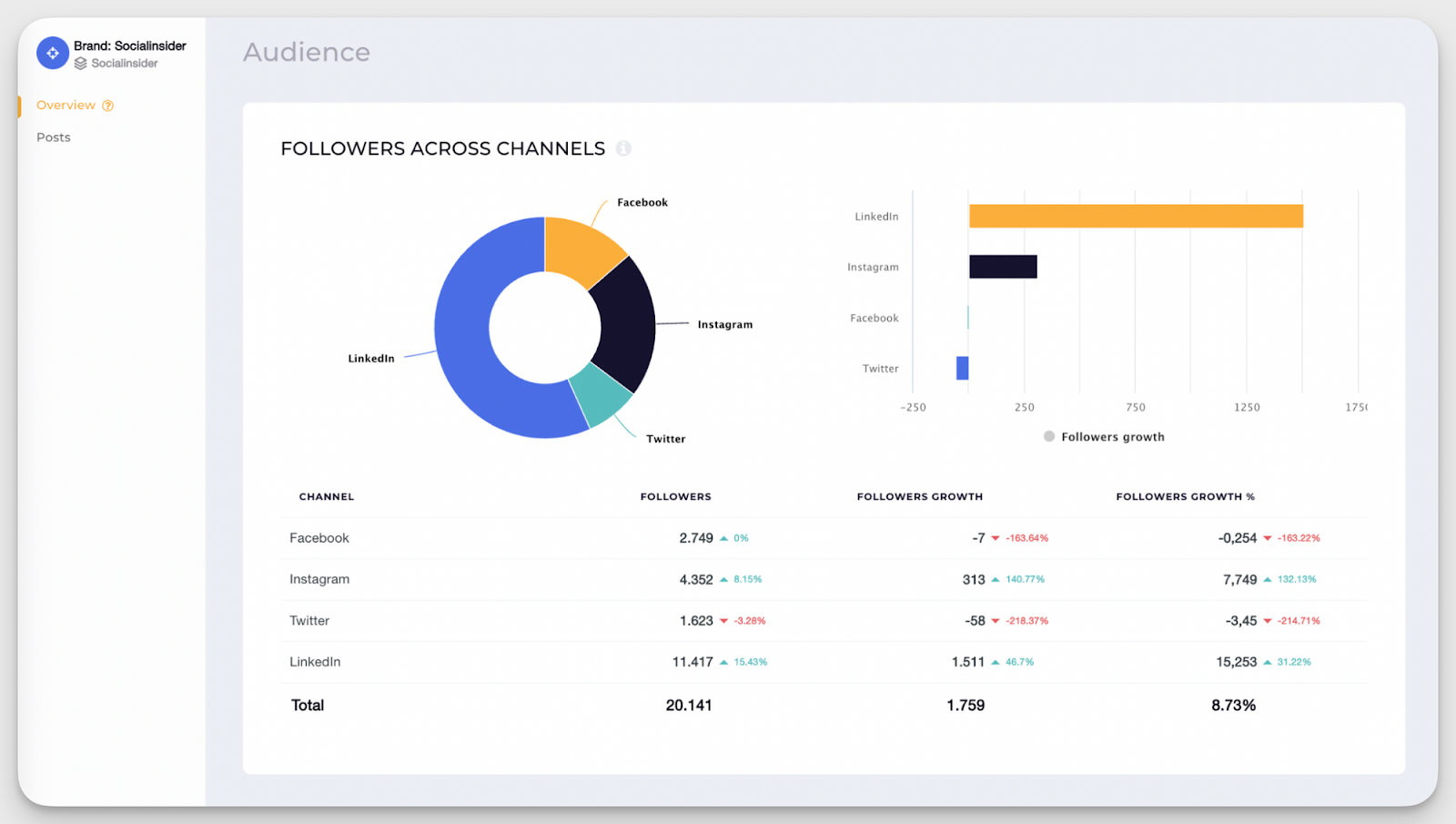Image resolution: width=1456 pixels, height=824 pixels.
Task: Click the green up-arrow beside Instagram's 8.15% followers change
Action: click(x=726, y=579)
